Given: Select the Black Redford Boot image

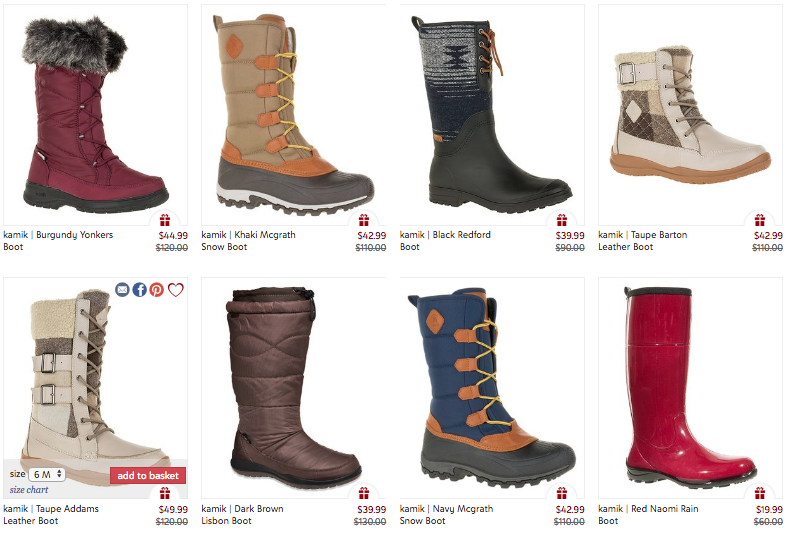Looking at the screenshot, I should tap(492, 115).
